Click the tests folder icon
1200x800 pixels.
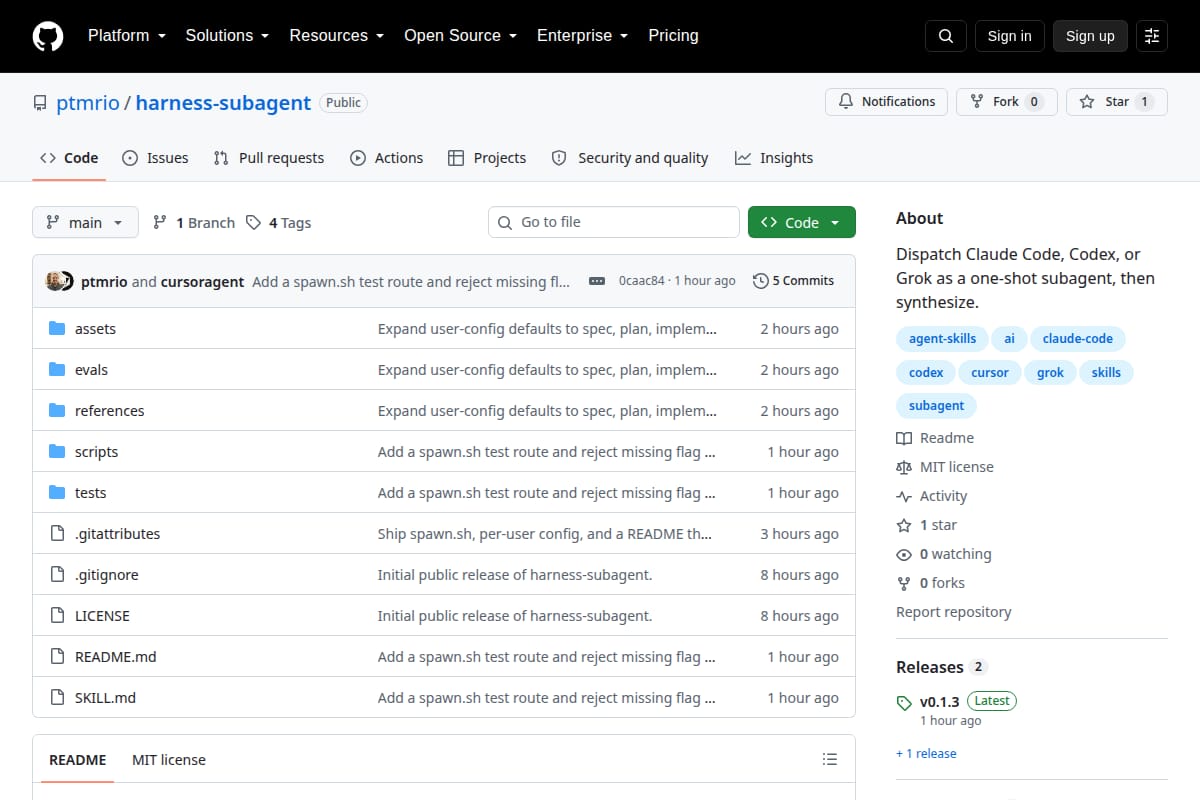point(57,493)
